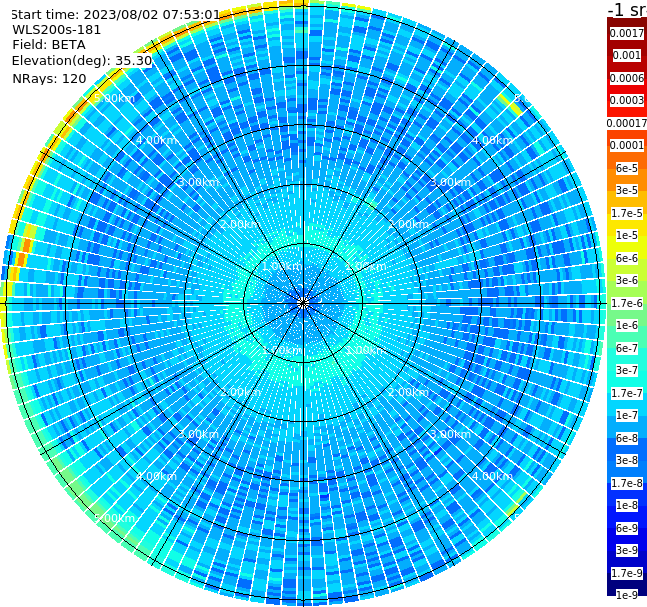Click the "1.7e-6" colorbar tick label
Image resolution: width=647 pixels, height=607 pixels.
[x=627, y=303]
